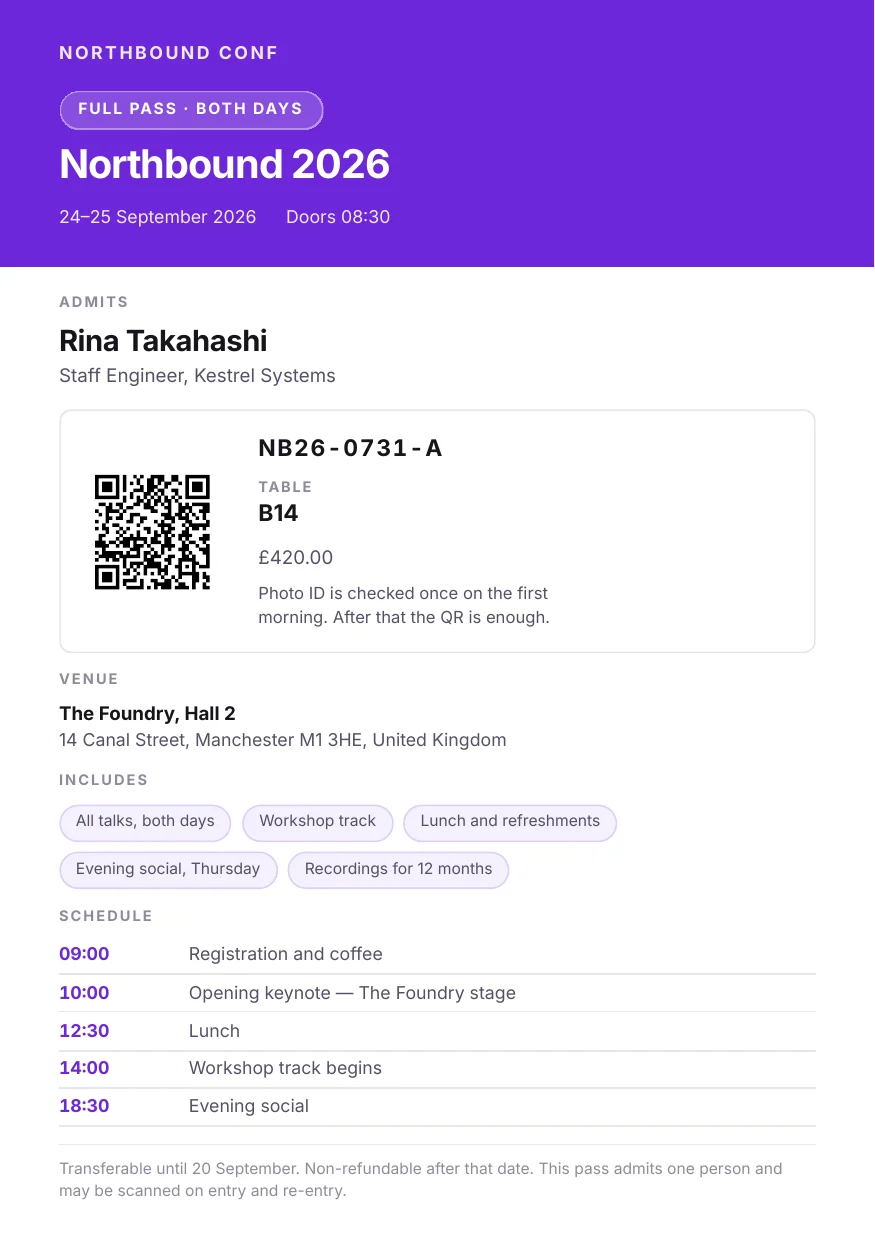Click attendee name 'Rina Takahashi'
Screen dimensions: 875x1242
click(163, 341)
